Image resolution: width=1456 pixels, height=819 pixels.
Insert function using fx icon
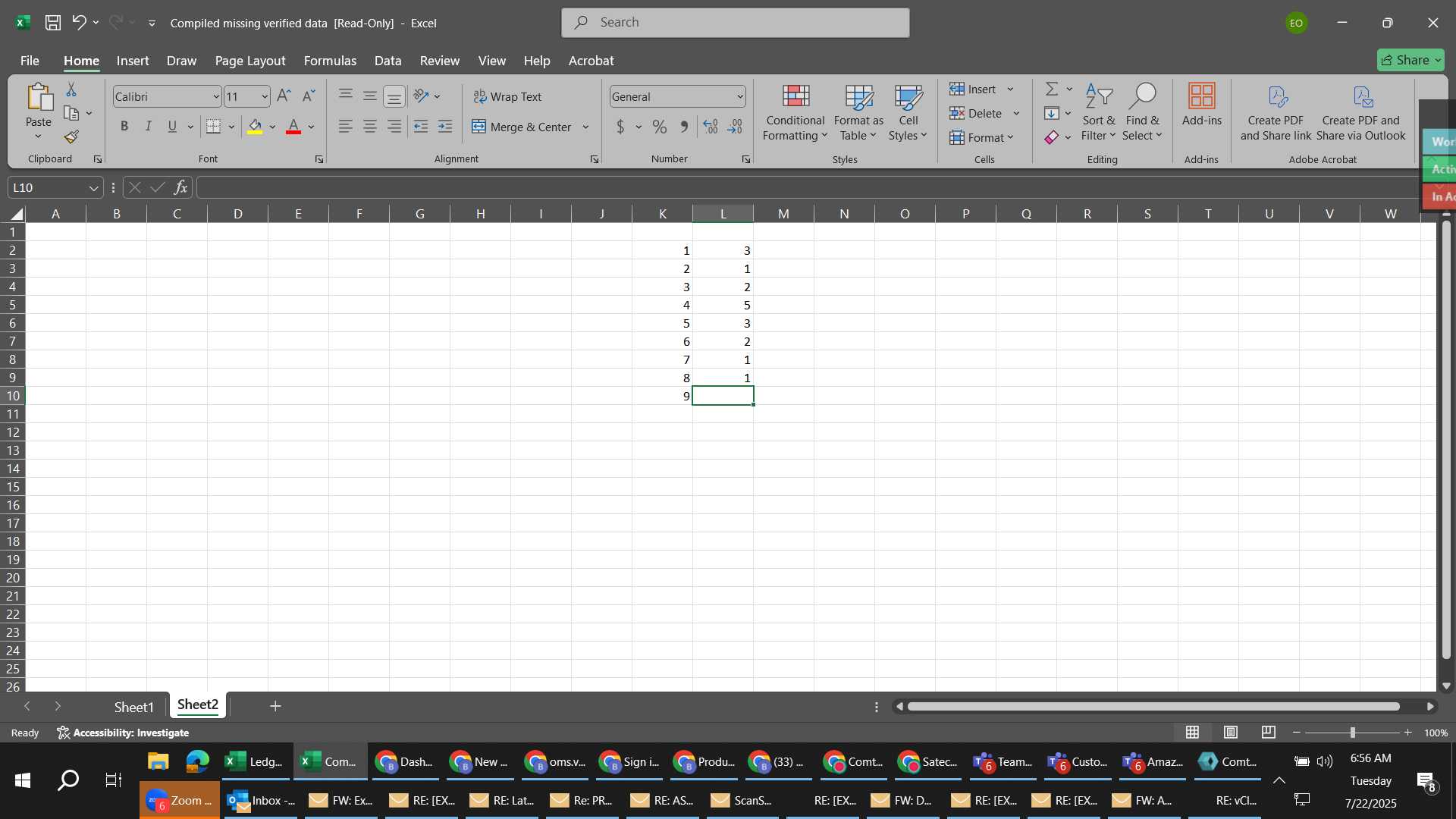pyautogui.click(x=180, y=187)
